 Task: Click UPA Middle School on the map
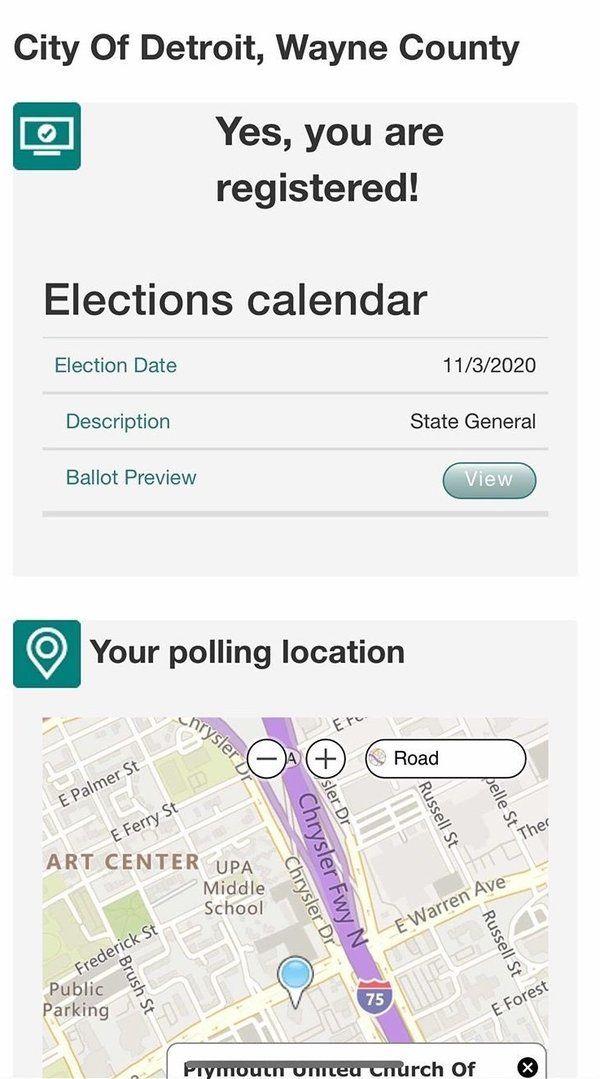click(234, 887)
